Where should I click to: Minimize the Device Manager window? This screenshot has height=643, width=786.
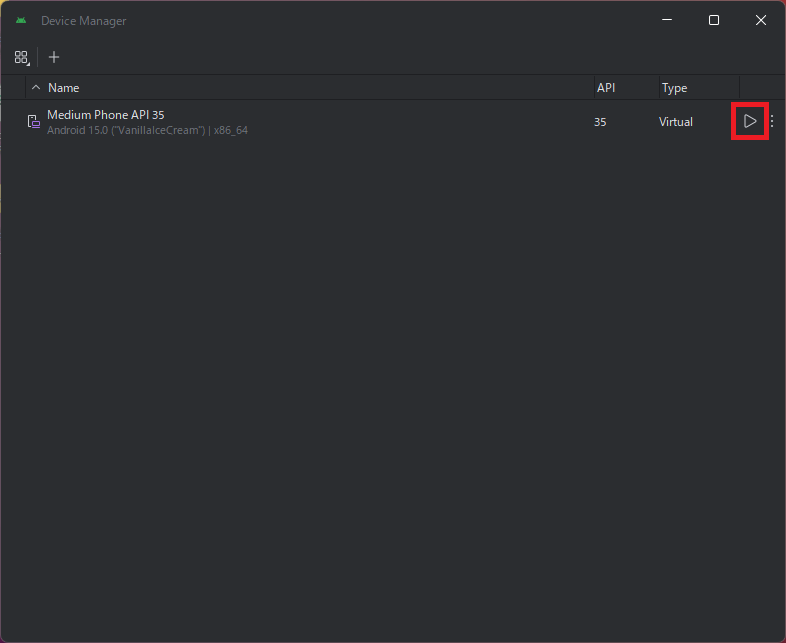coord(667,20)
